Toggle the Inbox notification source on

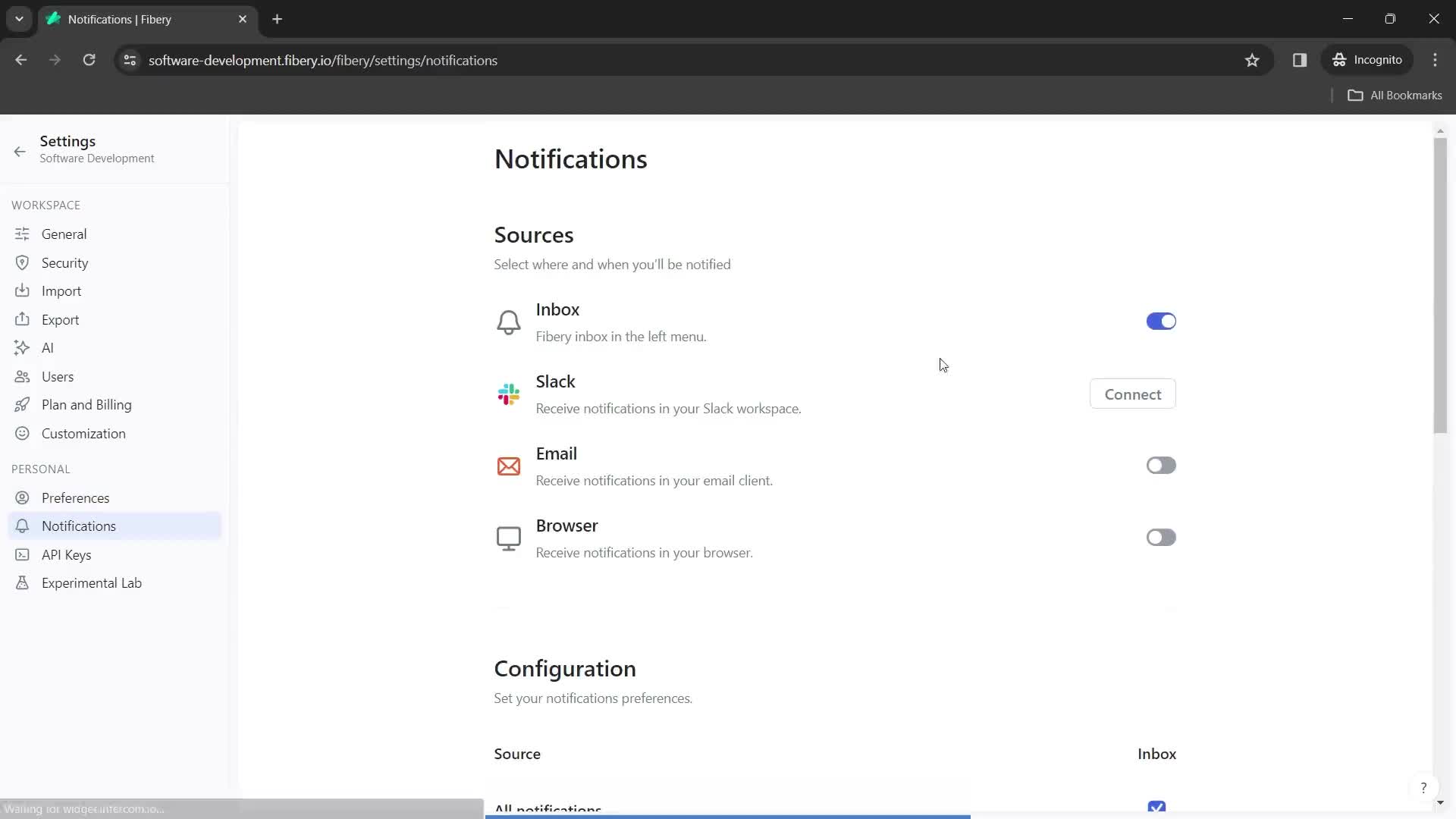tap(1161, 321)
